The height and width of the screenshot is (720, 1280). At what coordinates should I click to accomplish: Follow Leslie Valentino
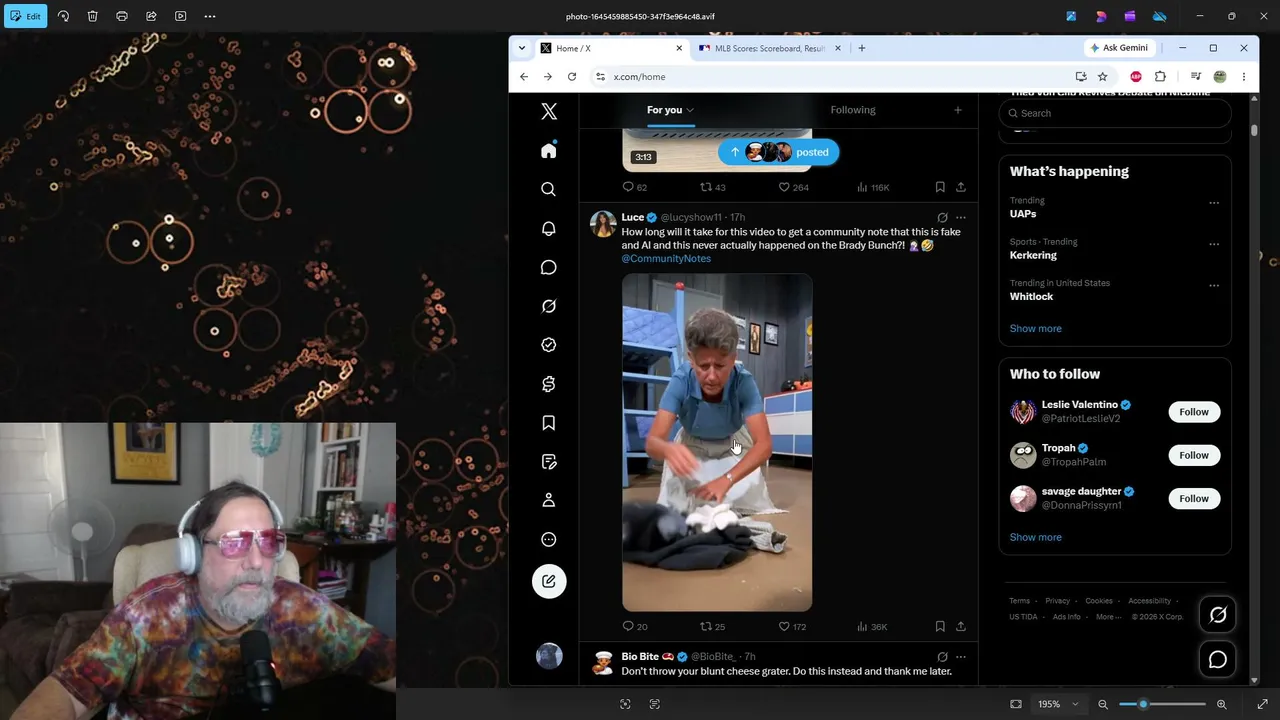(1194, 412)
